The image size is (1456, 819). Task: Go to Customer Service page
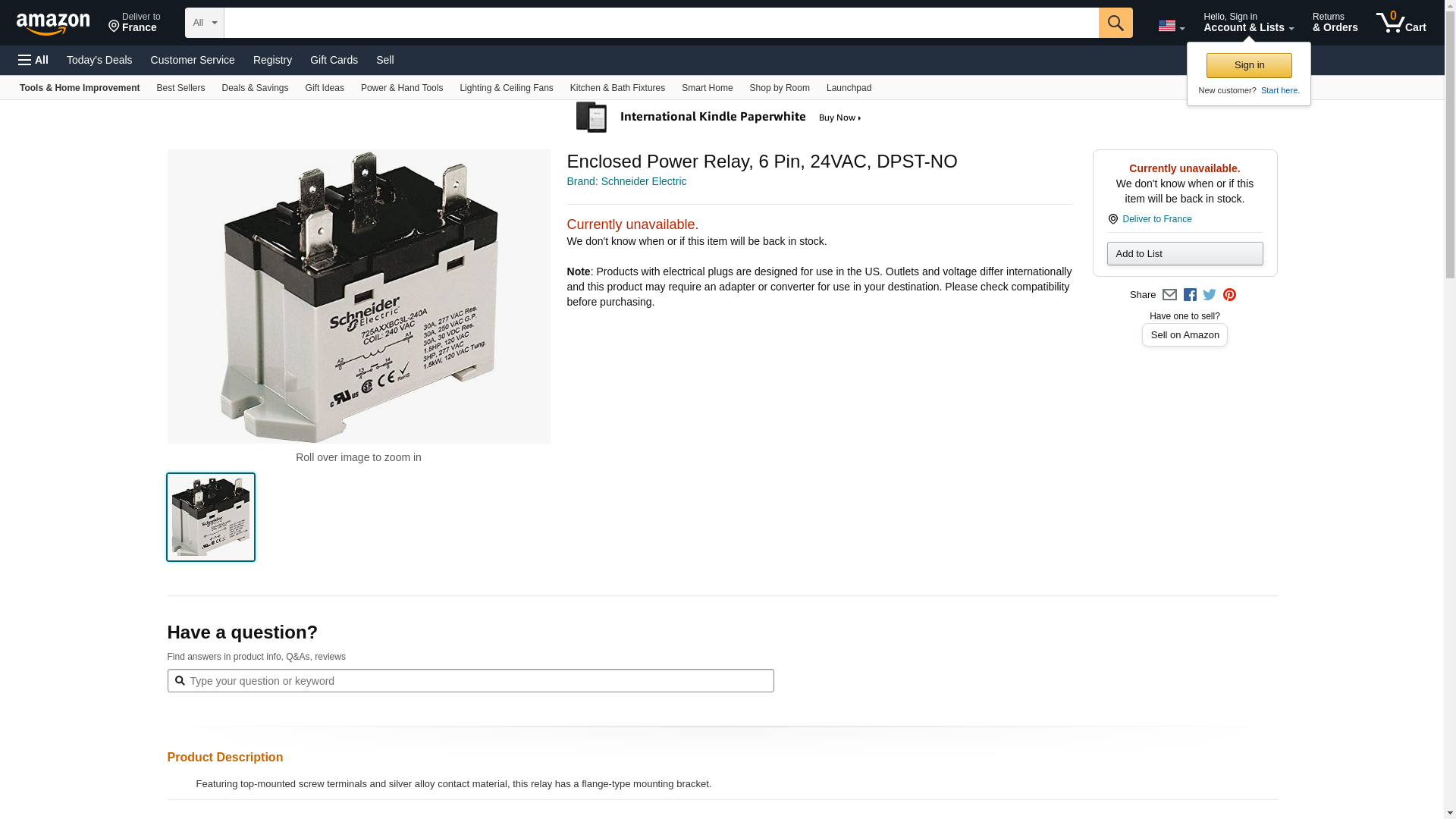click(x=193, y=60)
